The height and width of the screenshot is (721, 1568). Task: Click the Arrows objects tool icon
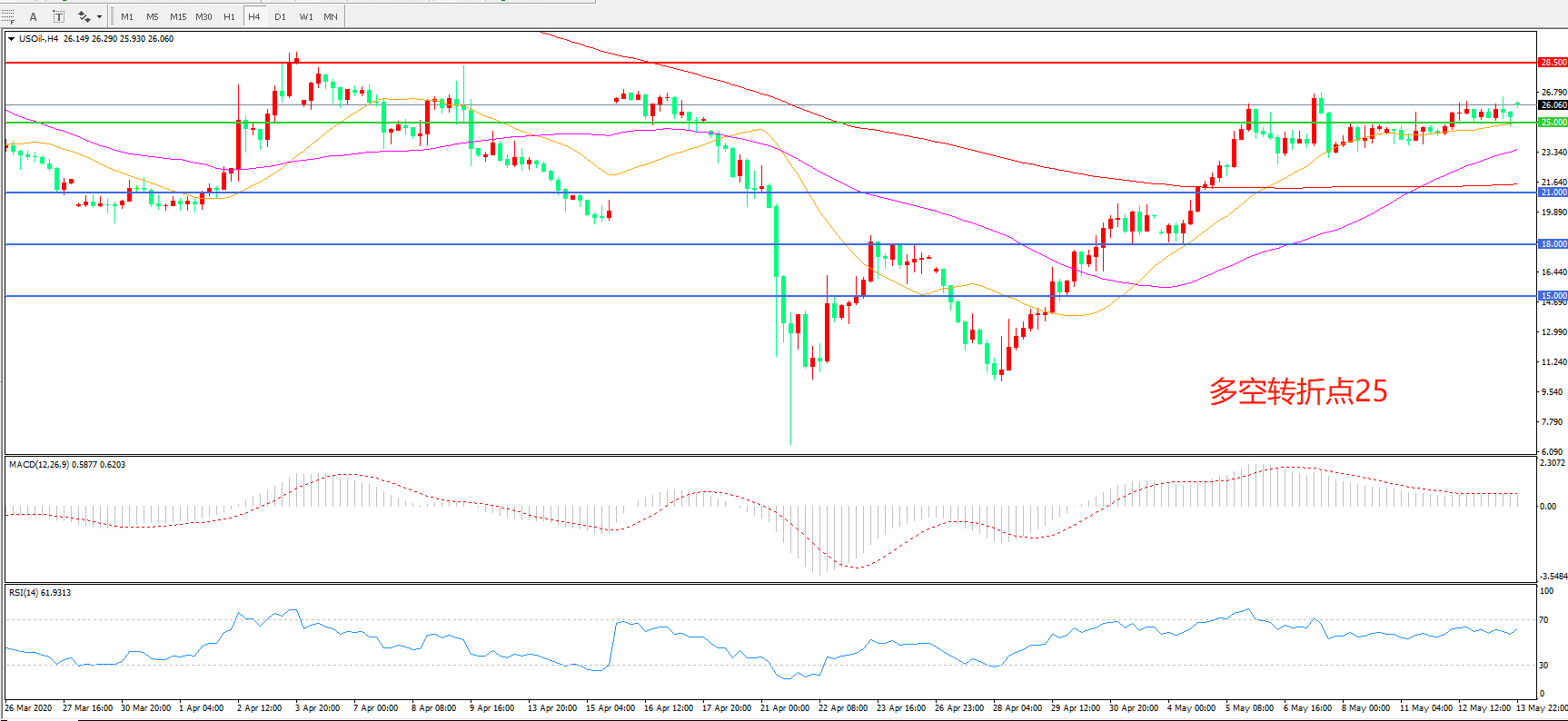(84, 16)
